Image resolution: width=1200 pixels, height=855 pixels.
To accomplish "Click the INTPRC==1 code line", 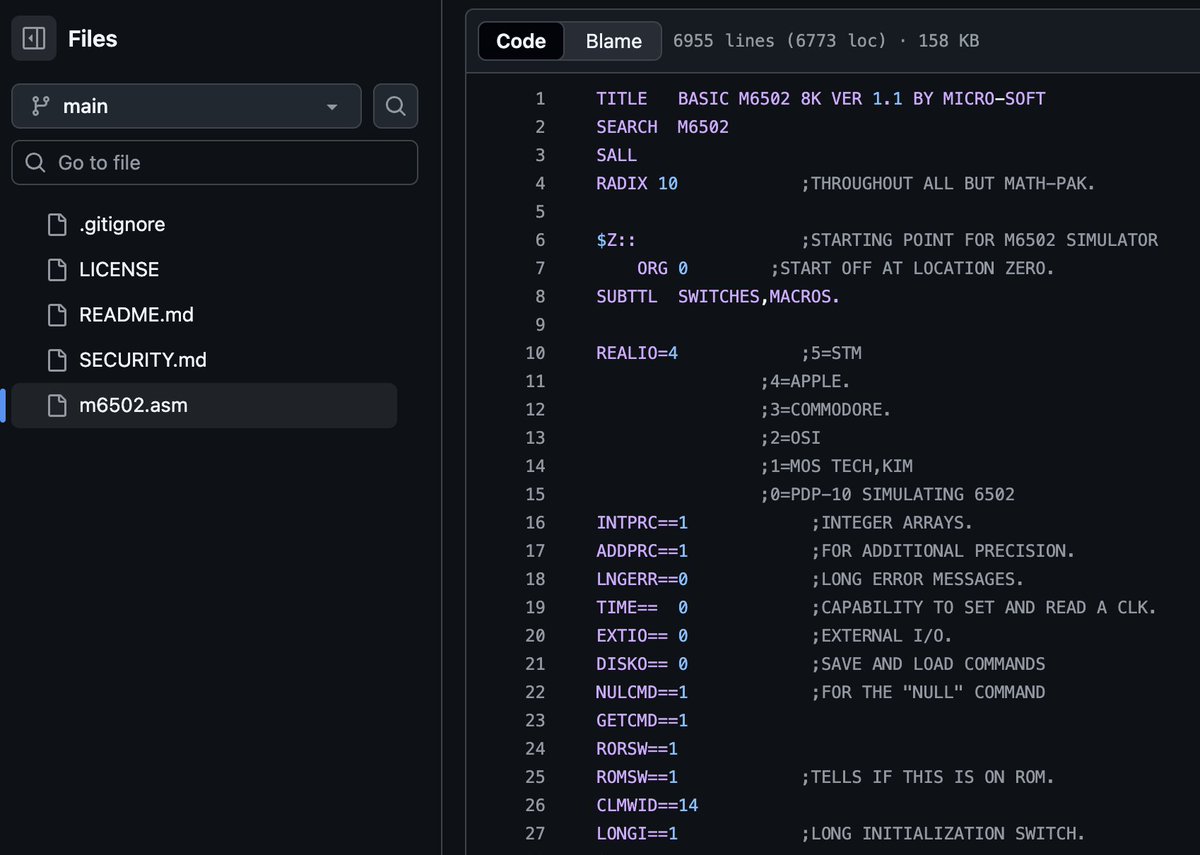I will click(x=642, y=522).
